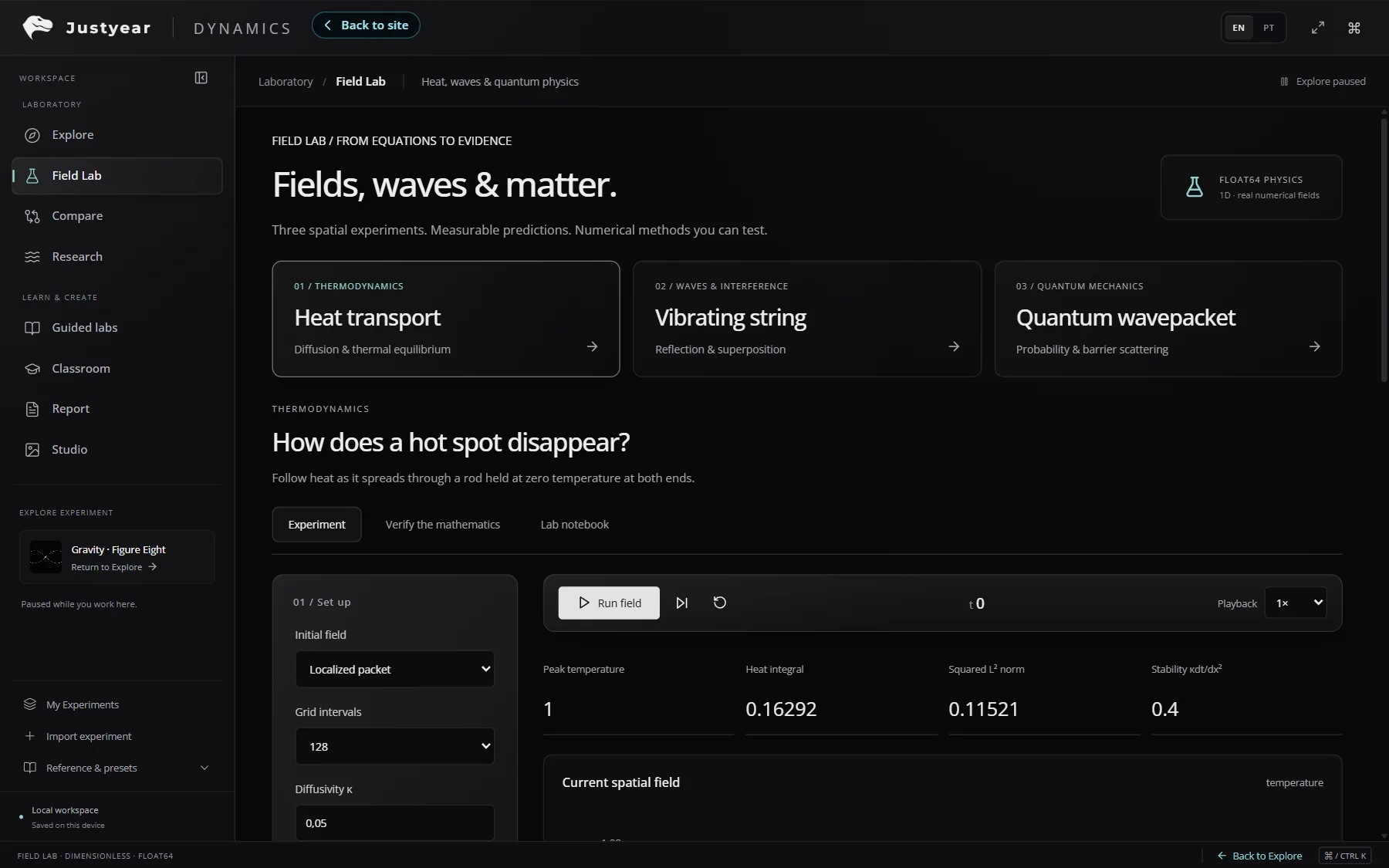Switch to the Experiment tab
The height and width of the screenshot is (868, 1389).
(316, 525)
